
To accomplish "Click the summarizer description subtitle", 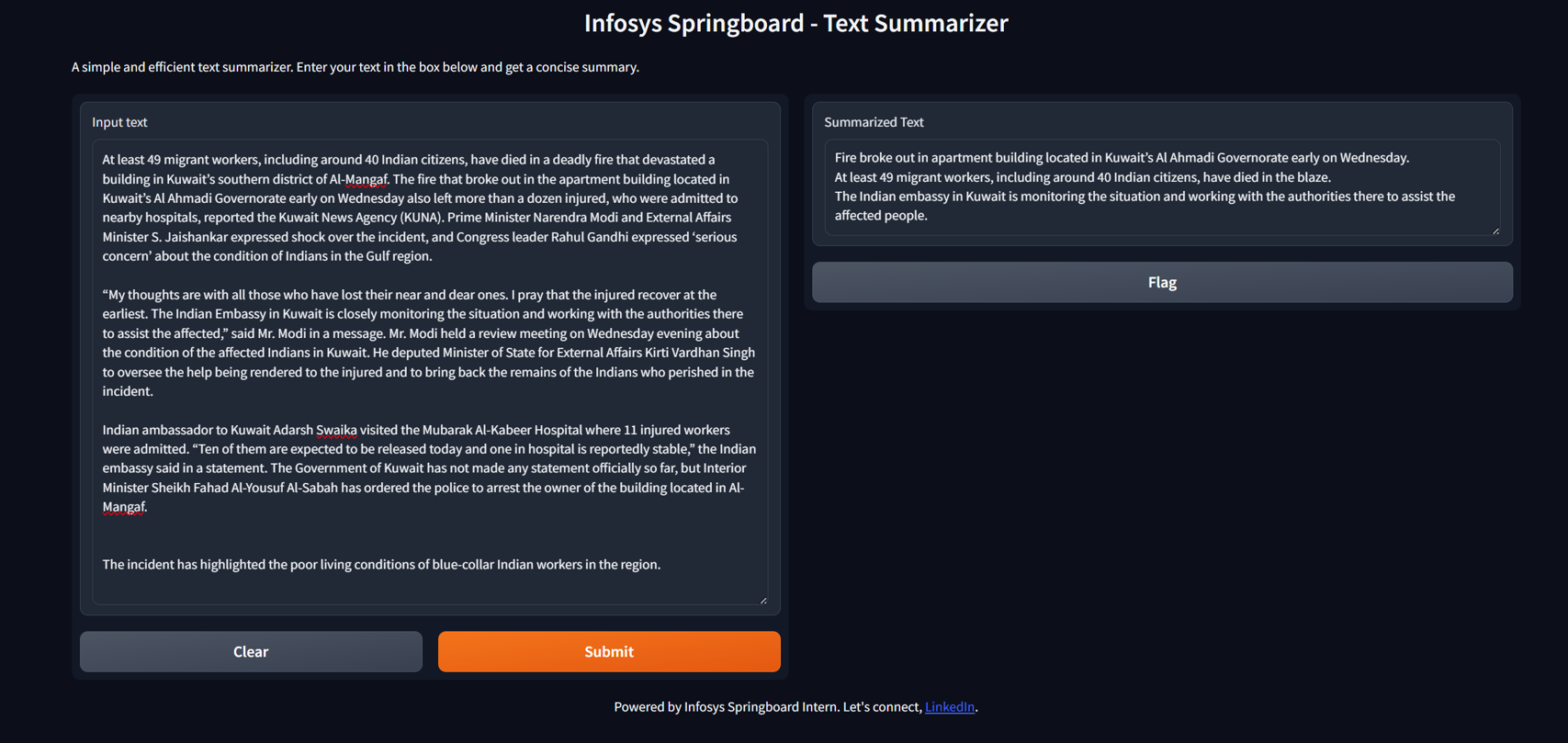I will click(x=355, y=67).
